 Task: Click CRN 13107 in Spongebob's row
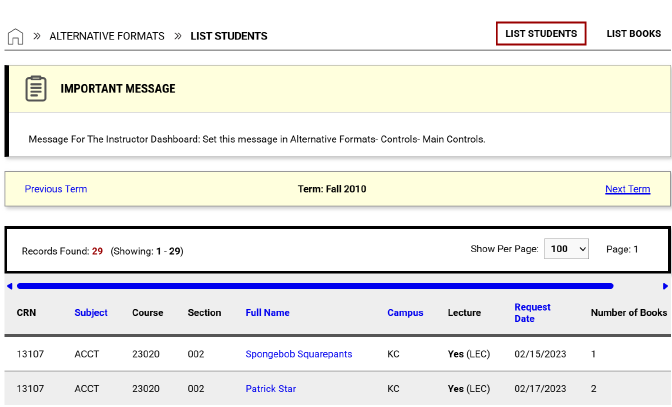(x=30, y=354)
